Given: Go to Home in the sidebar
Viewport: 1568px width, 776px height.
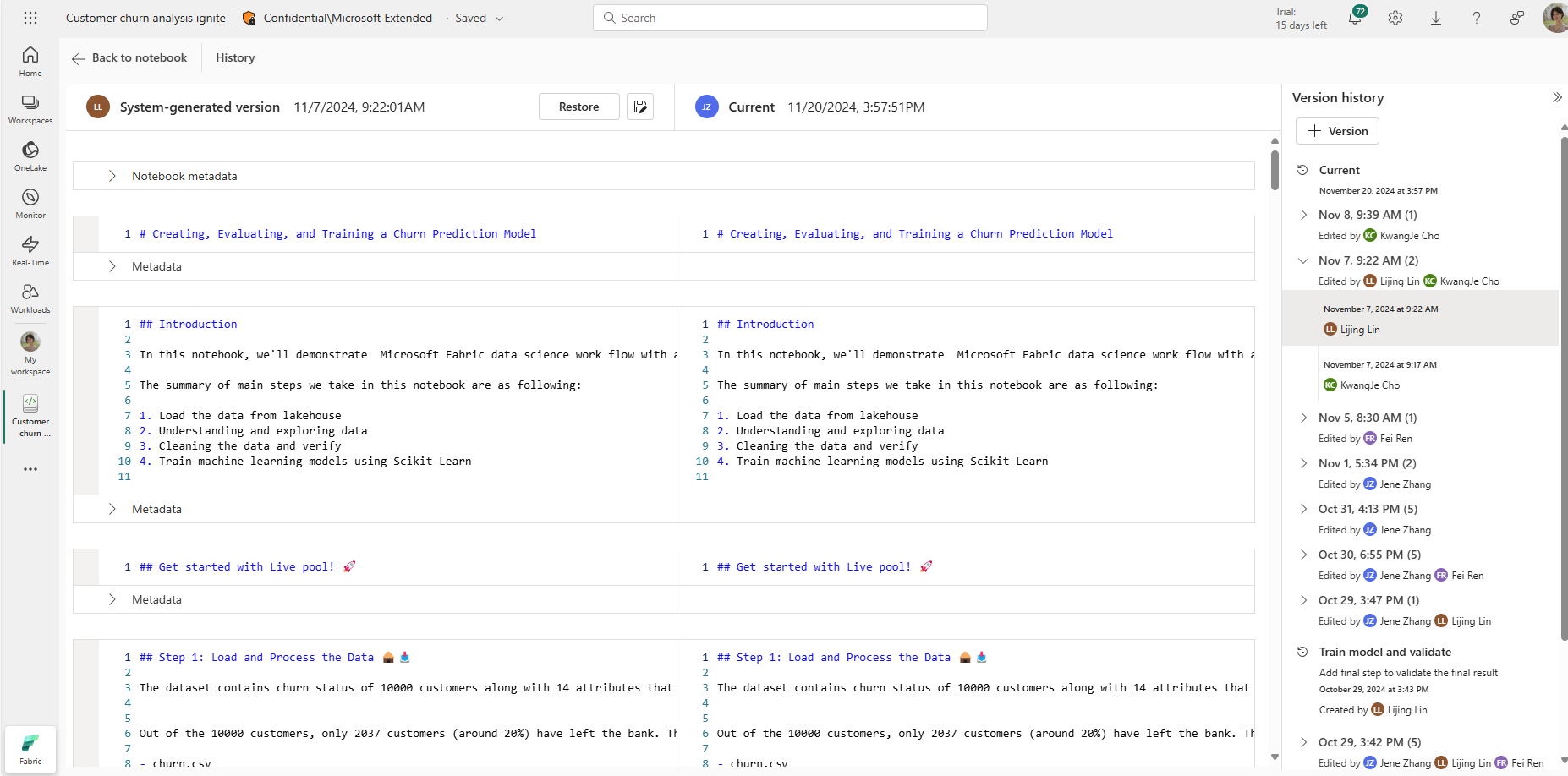Looking at the screenshot, I should tap(30, 62).
